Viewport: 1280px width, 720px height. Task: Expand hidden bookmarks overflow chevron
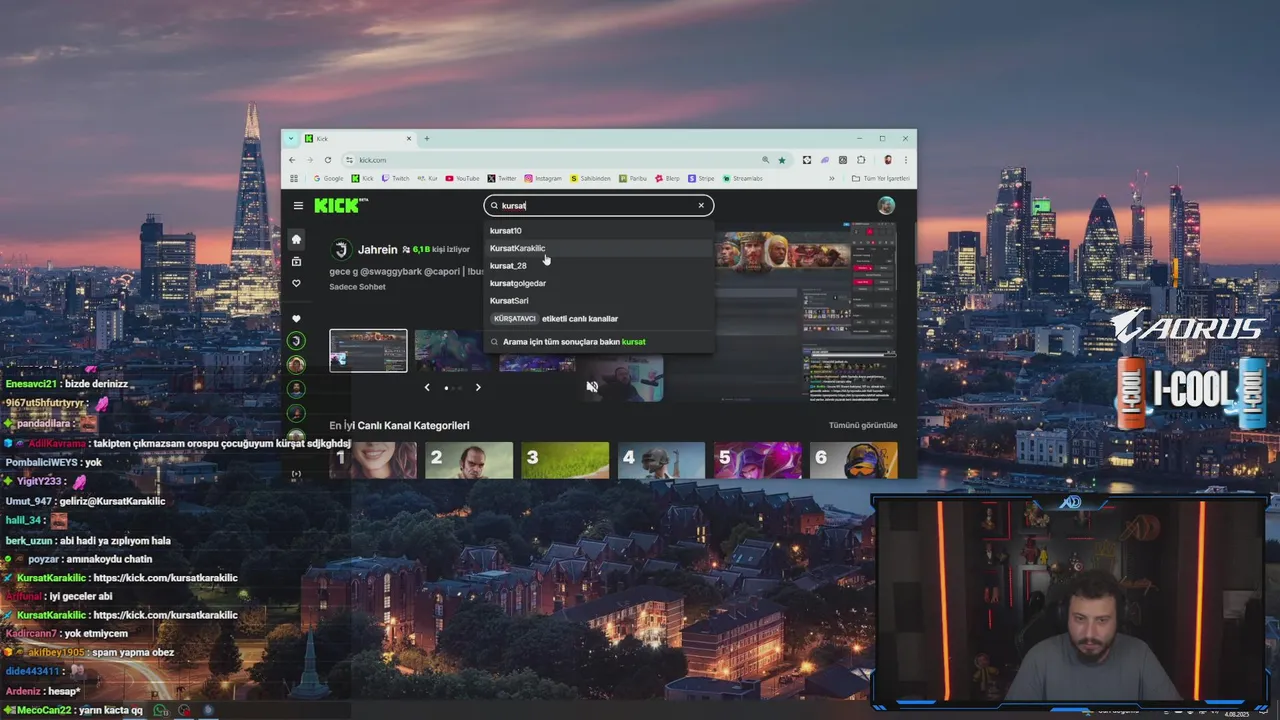[x=831, y=178]
